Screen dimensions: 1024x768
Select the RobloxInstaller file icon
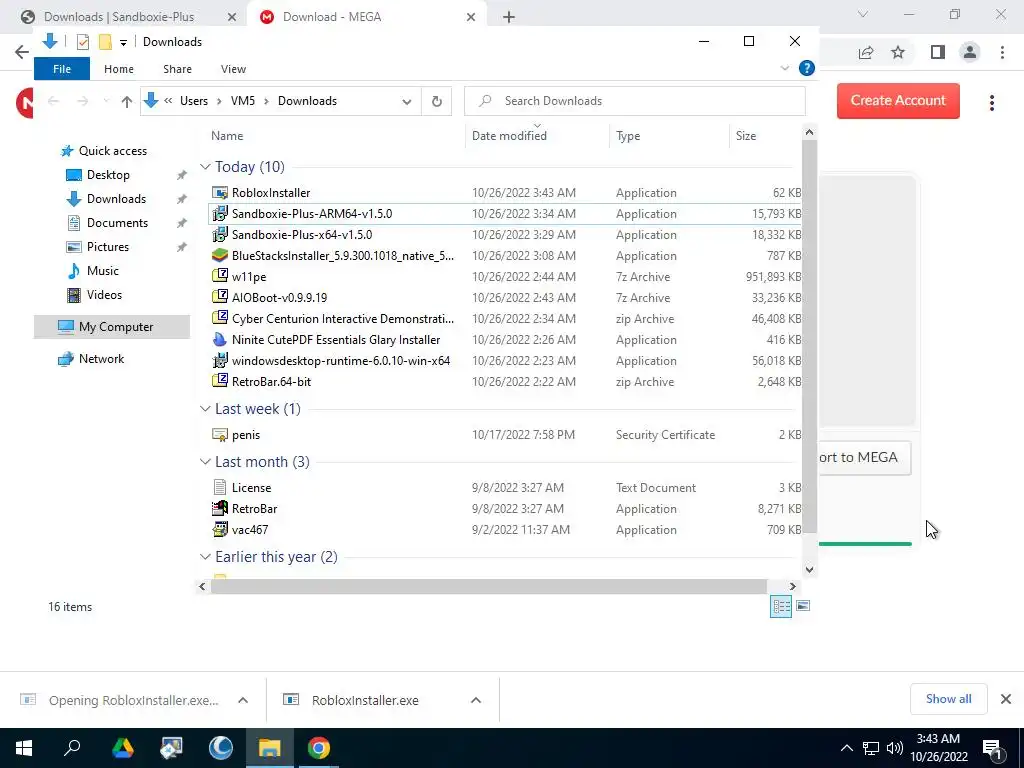coord(220,193)
